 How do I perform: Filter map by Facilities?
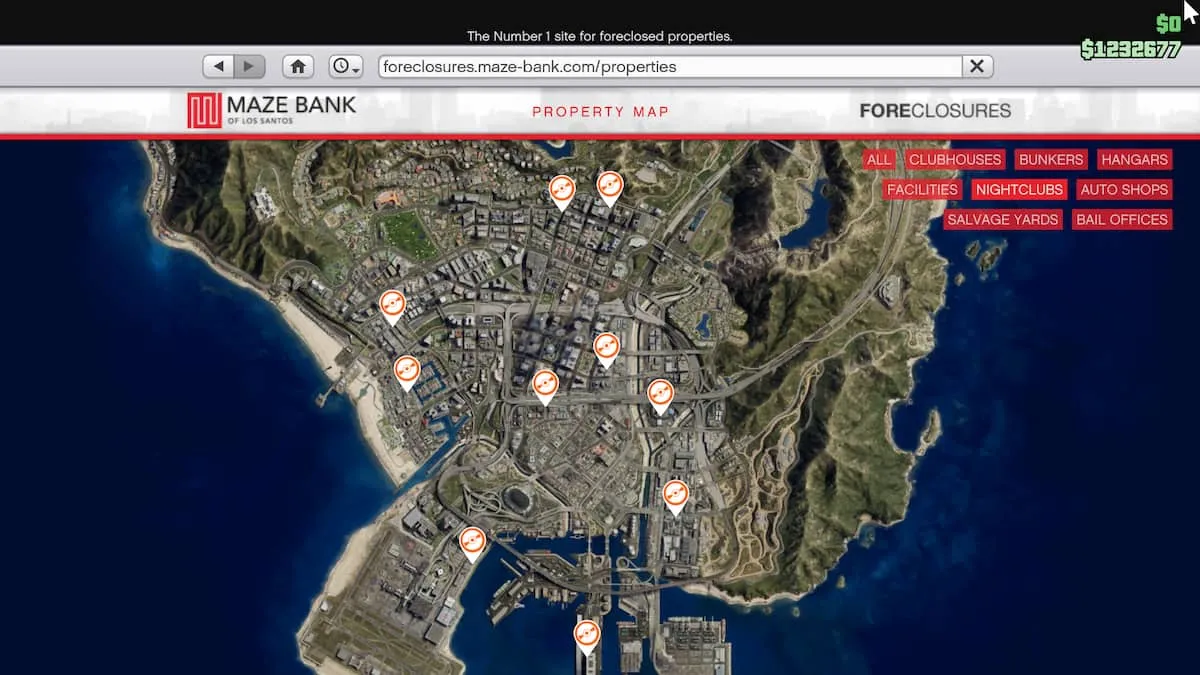point(922,189)
